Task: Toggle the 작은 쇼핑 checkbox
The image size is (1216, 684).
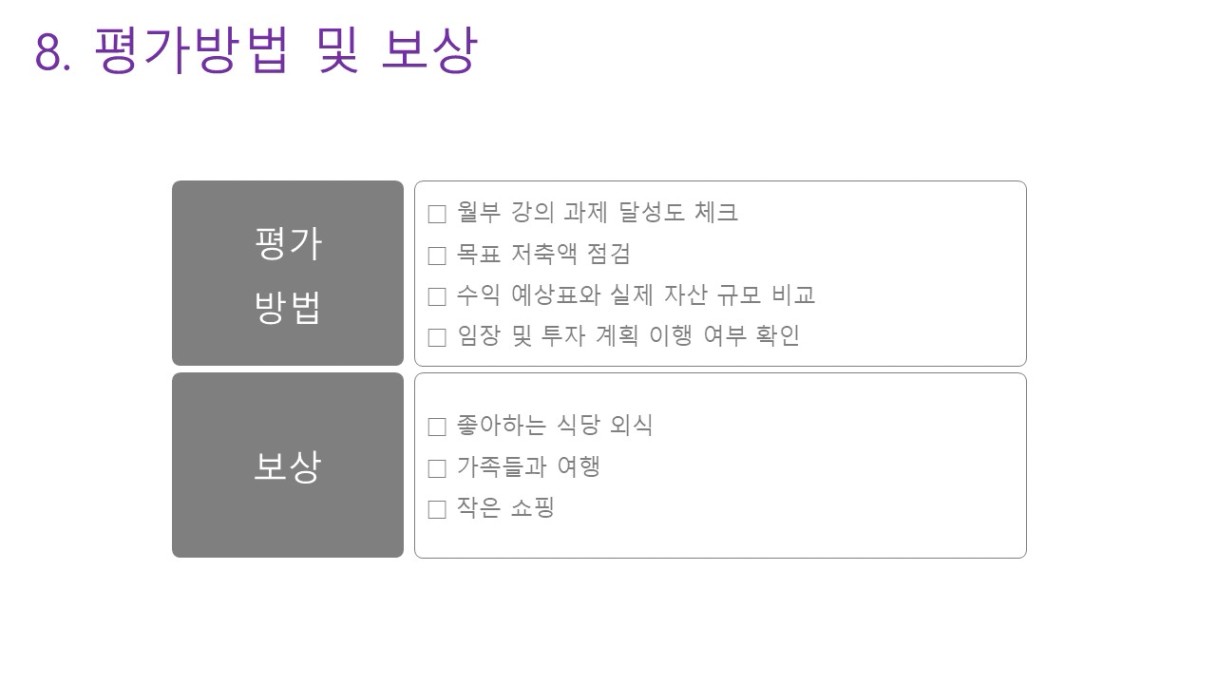Action: (437, 509)
